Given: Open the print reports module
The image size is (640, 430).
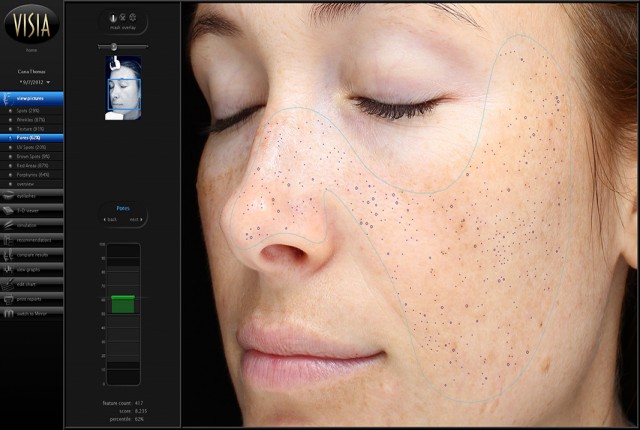Looking at the screenshot, I should pos(9,299).
